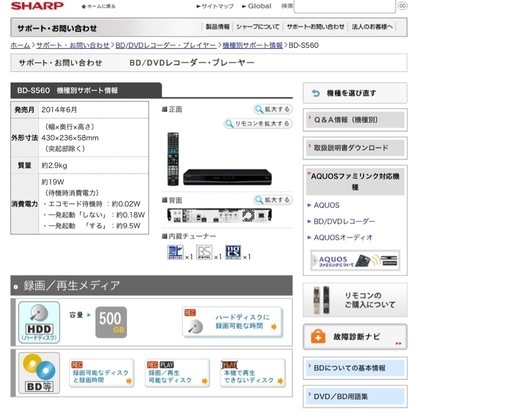The width and height of the screenshot is (512, 414).
Task: Click the REC disc icon in ハードディスク button
Action: pos(195,327)
